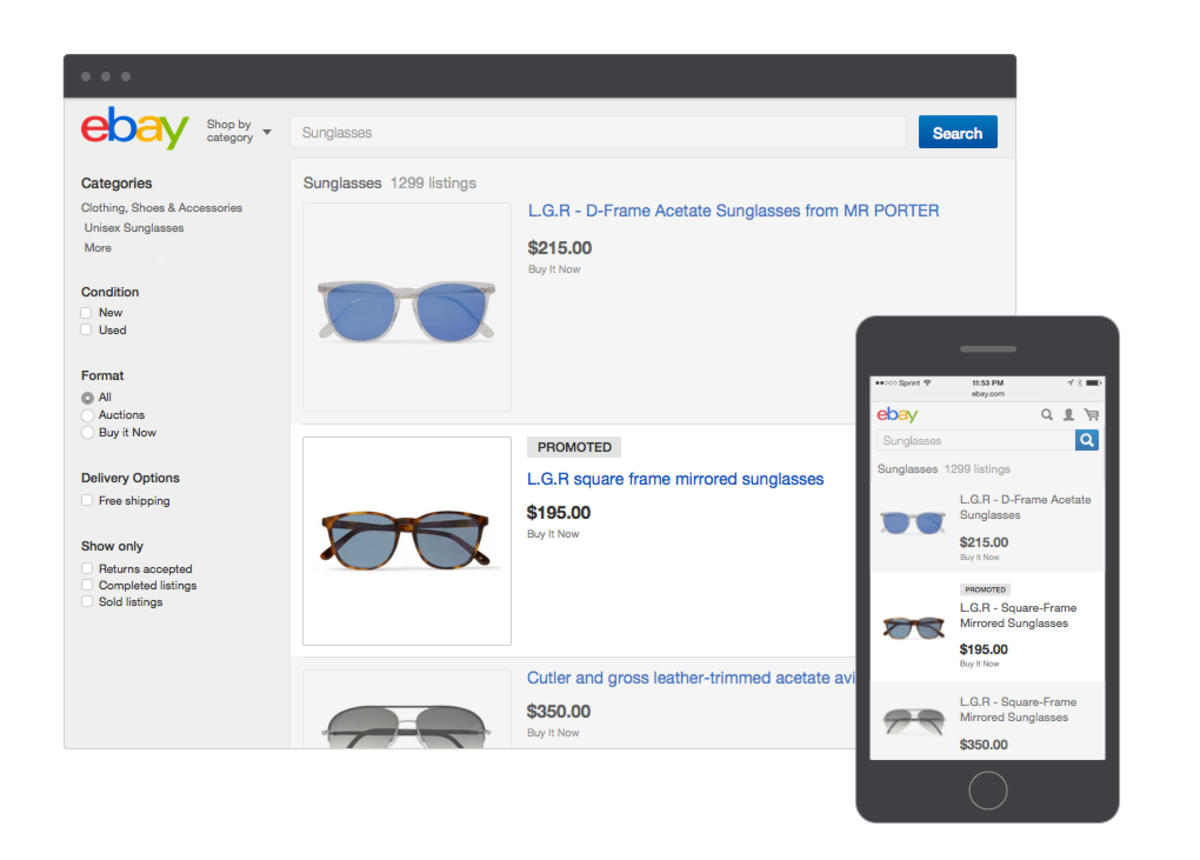Open L.G.R D-Frame Acetate Sunglasses listing

[x=733, y=211]
